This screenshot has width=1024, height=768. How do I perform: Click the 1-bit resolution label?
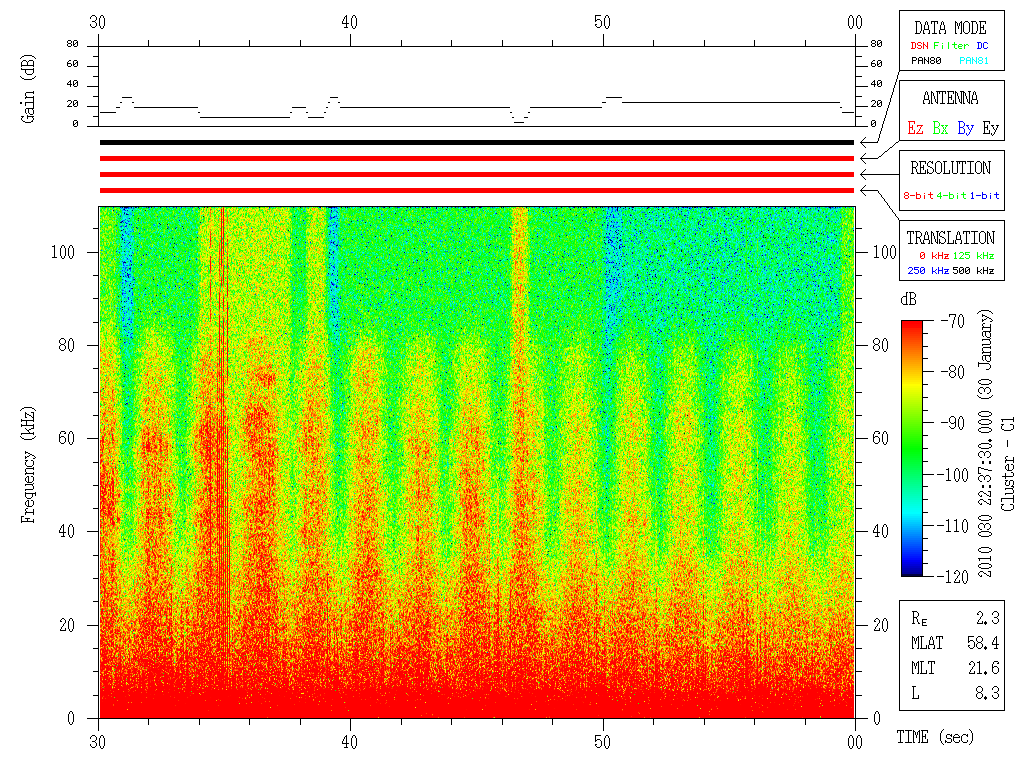(984, 195)
